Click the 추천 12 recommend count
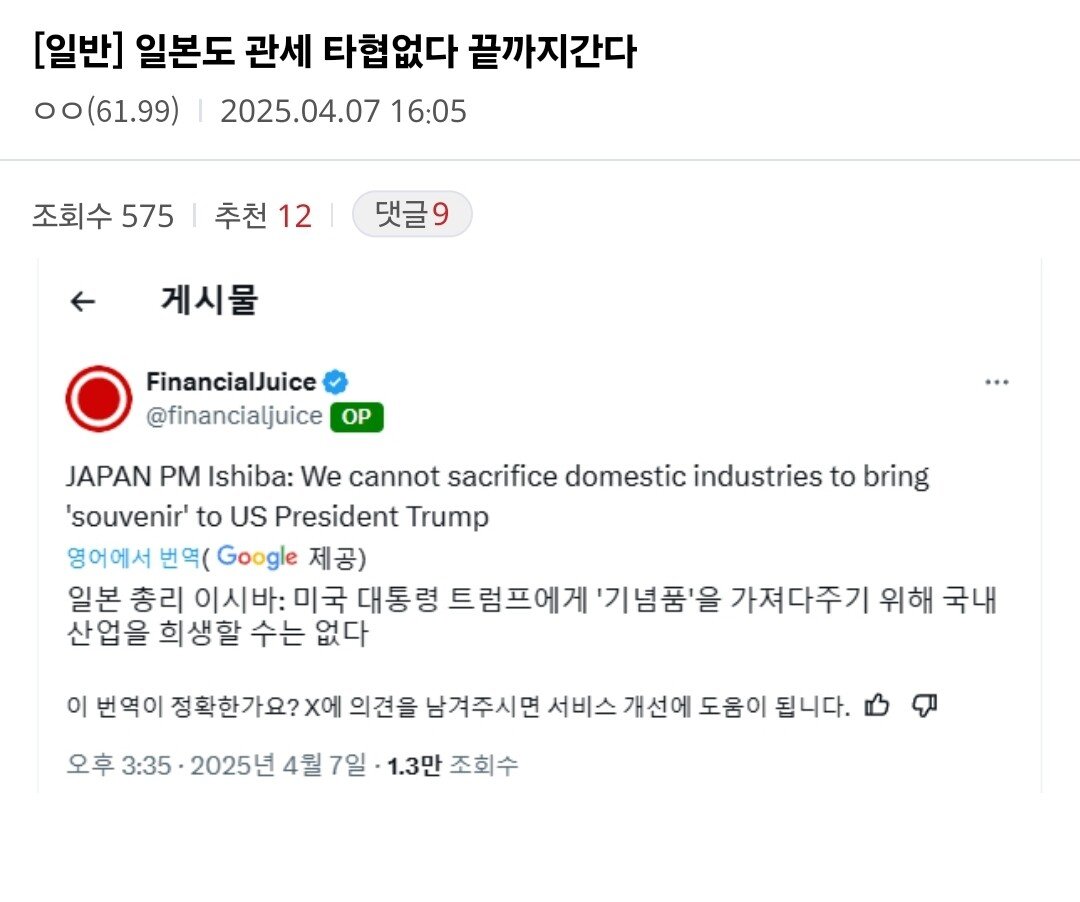This screenshot has height=902, width=1080. (x=264, y=212)
